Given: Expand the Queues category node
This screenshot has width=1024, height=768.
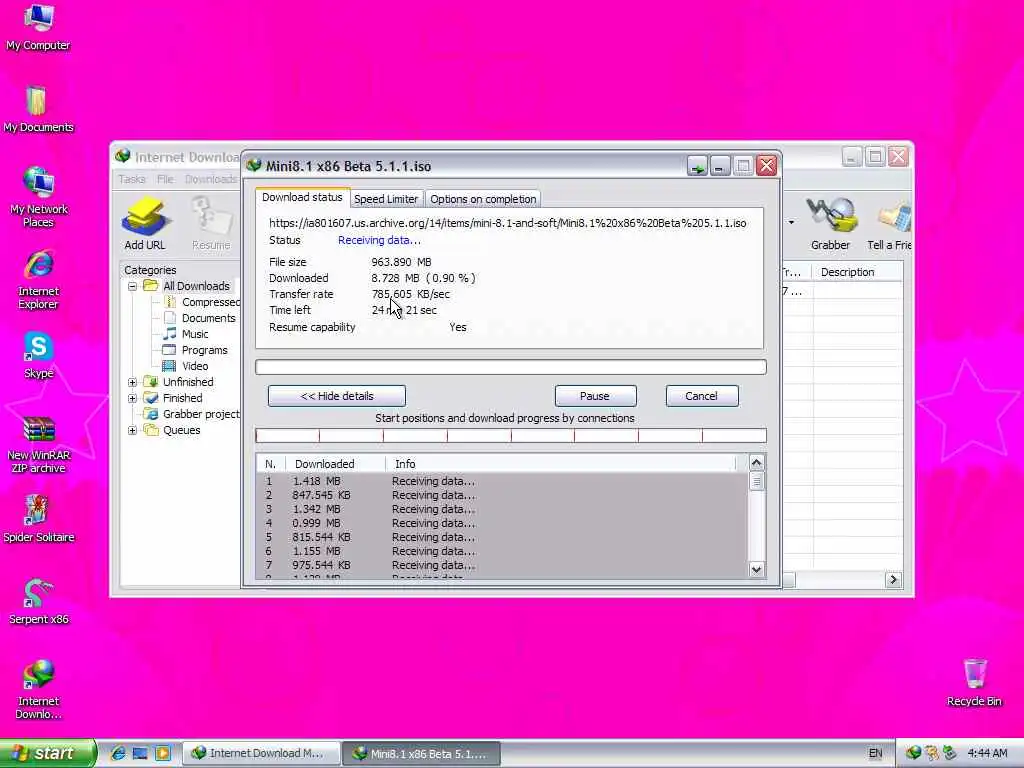Looking at the screenshot, I should click(133, 430).
